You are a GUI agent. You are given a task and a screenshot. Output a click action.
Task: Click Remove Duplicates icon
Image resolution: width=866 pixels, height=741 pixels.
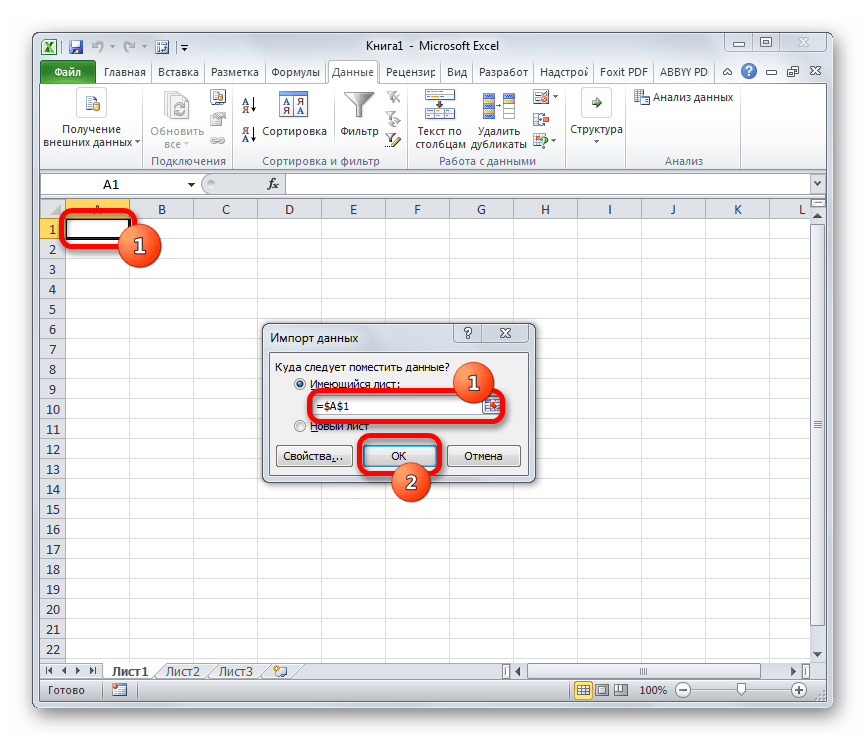(x=498, y=106)
